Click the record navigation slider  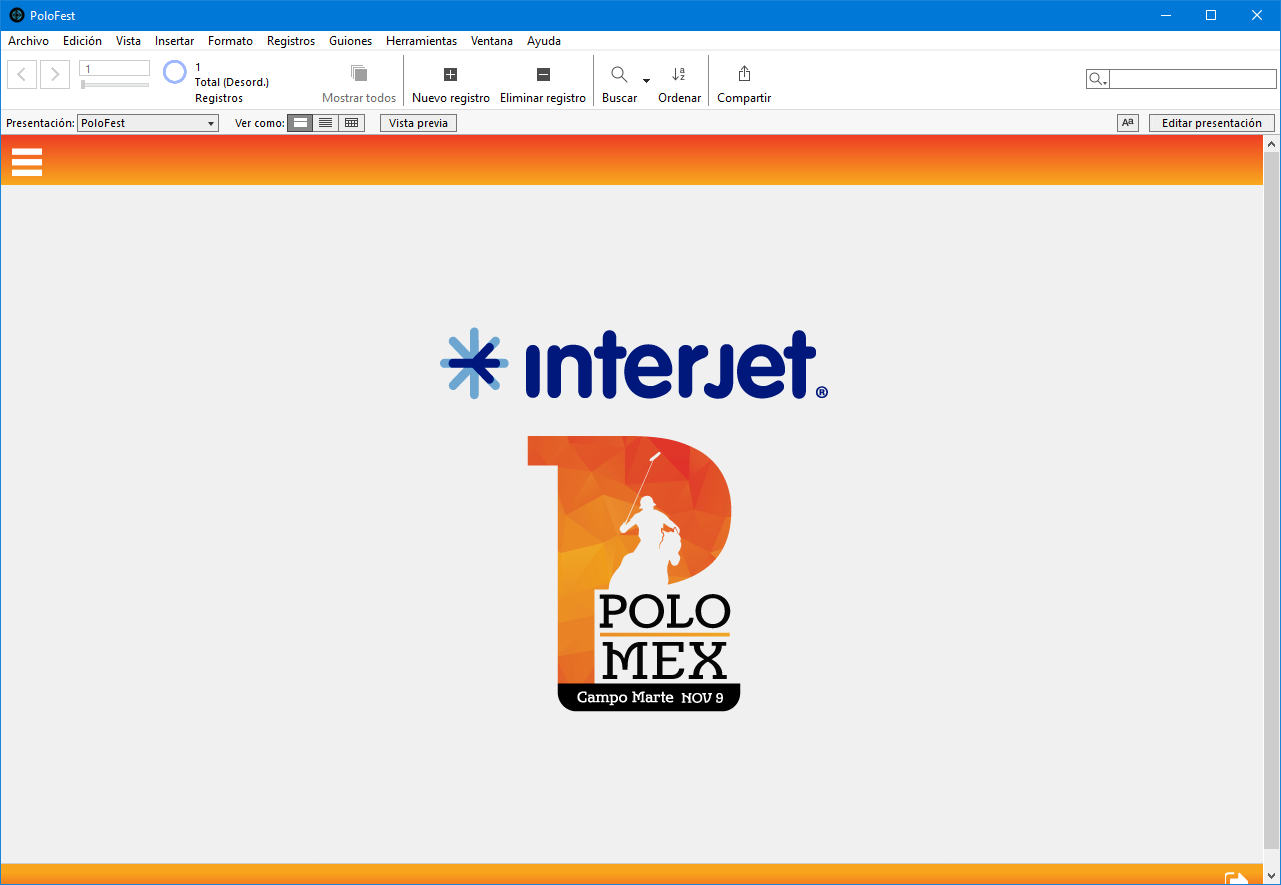pyautogui.click(x=114, y=85)
